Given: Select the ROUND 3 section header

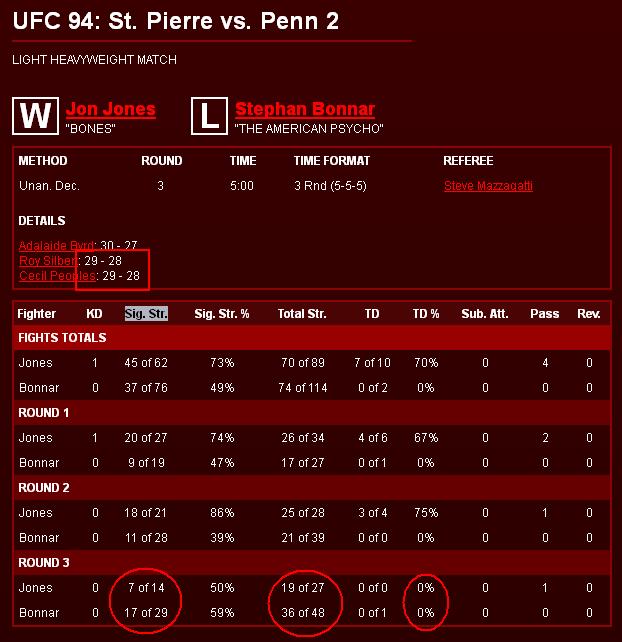Looking at the screenshot, I should click(44, 563).
